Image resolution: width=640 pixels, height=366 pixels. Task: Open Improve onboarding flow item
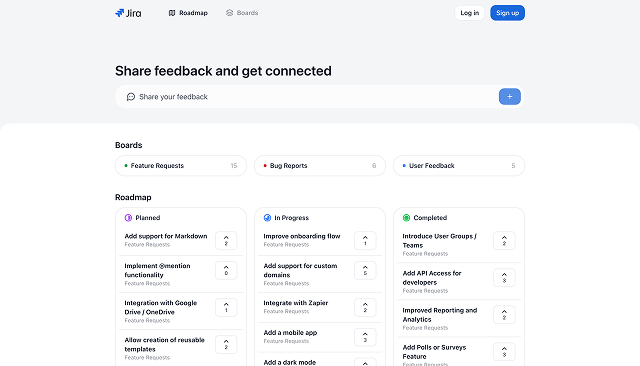tap(302, 236)
